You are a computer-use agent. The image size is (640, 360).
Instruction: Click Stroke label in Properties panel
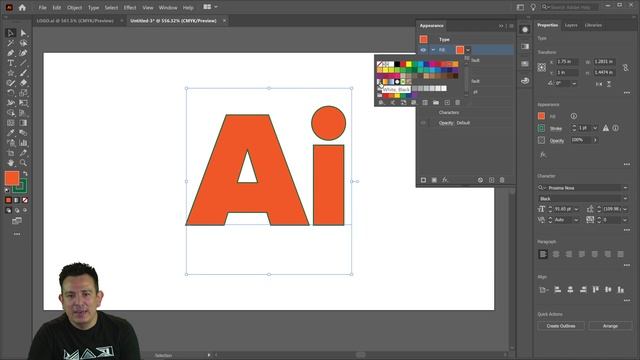(556, 128)
